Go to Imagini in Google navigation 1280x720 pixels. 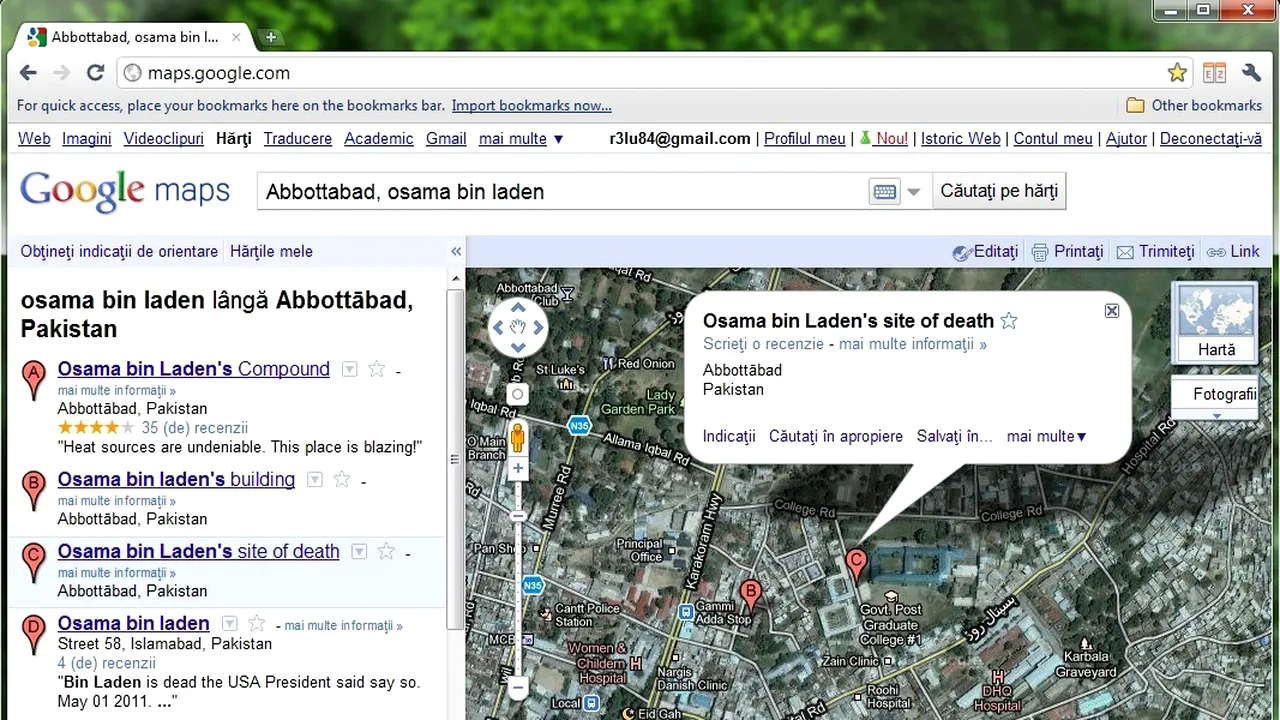tap(87, 139)
